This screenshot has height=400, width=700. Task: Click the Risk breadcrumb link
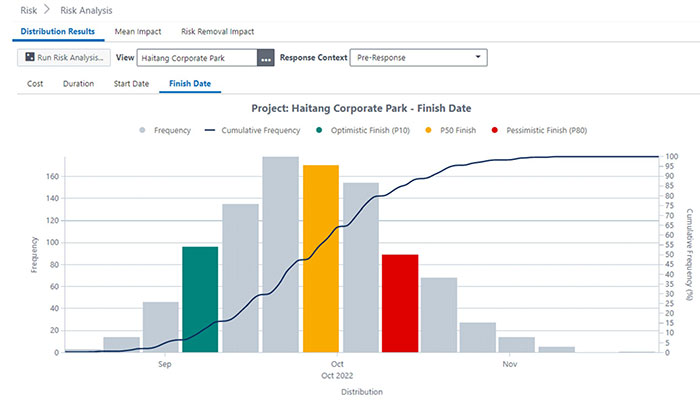29,10
